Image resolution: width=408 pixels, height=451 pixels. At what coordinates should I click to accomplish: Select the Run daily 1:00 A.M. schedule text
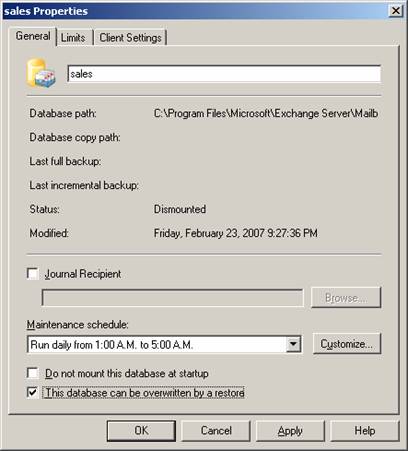112,345
